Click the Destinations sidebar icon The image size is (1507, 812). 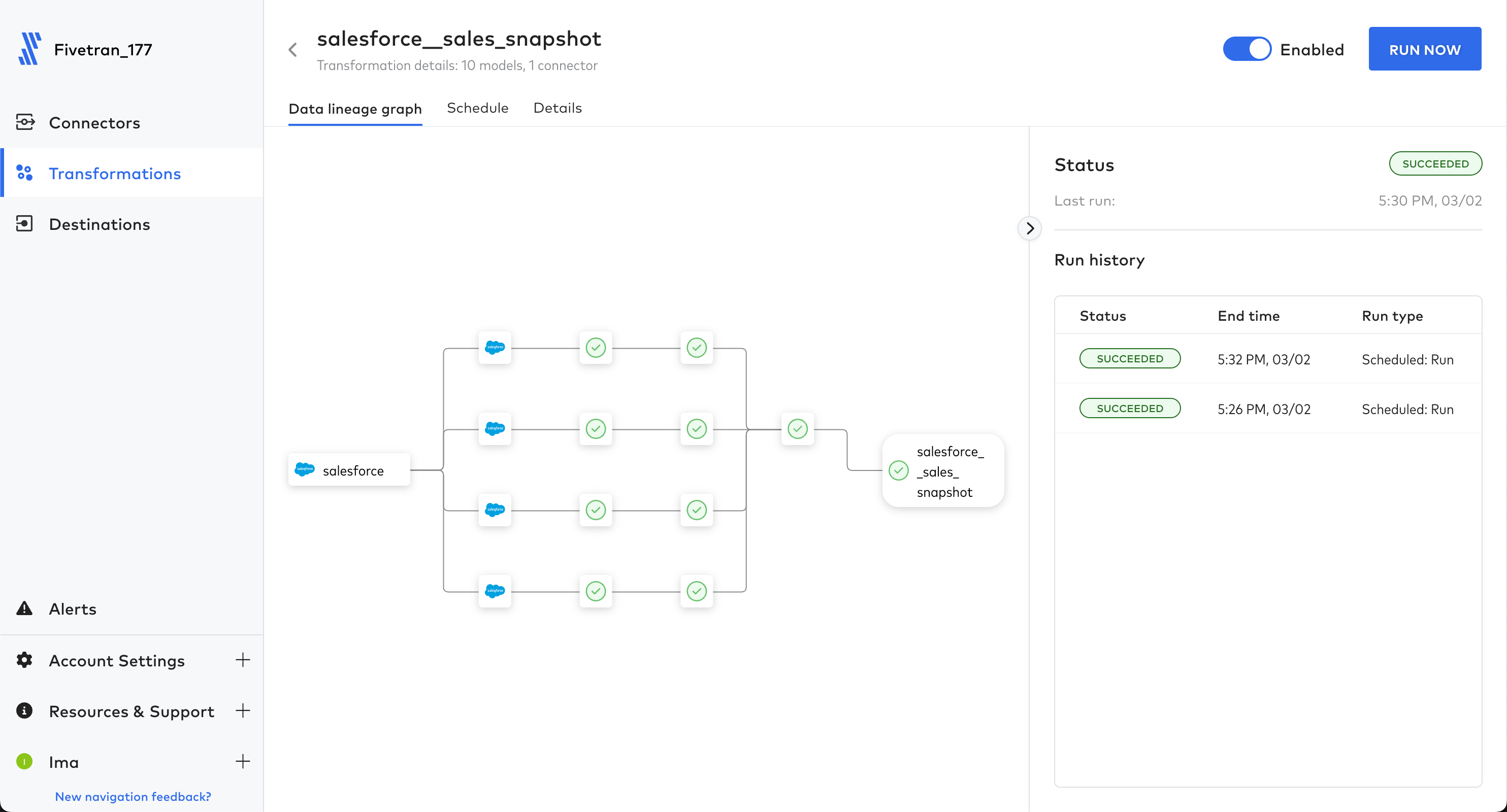click(x=24, y=224)
